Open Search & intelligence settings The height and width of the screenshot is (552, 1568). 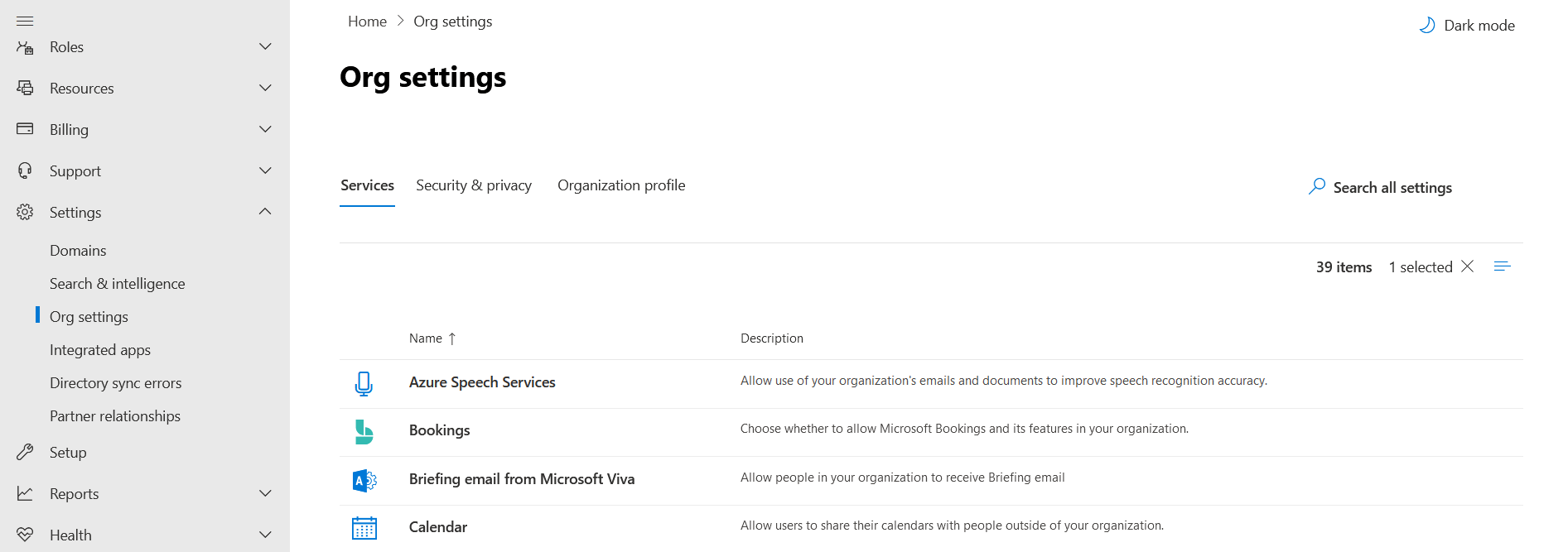point(117,284)
